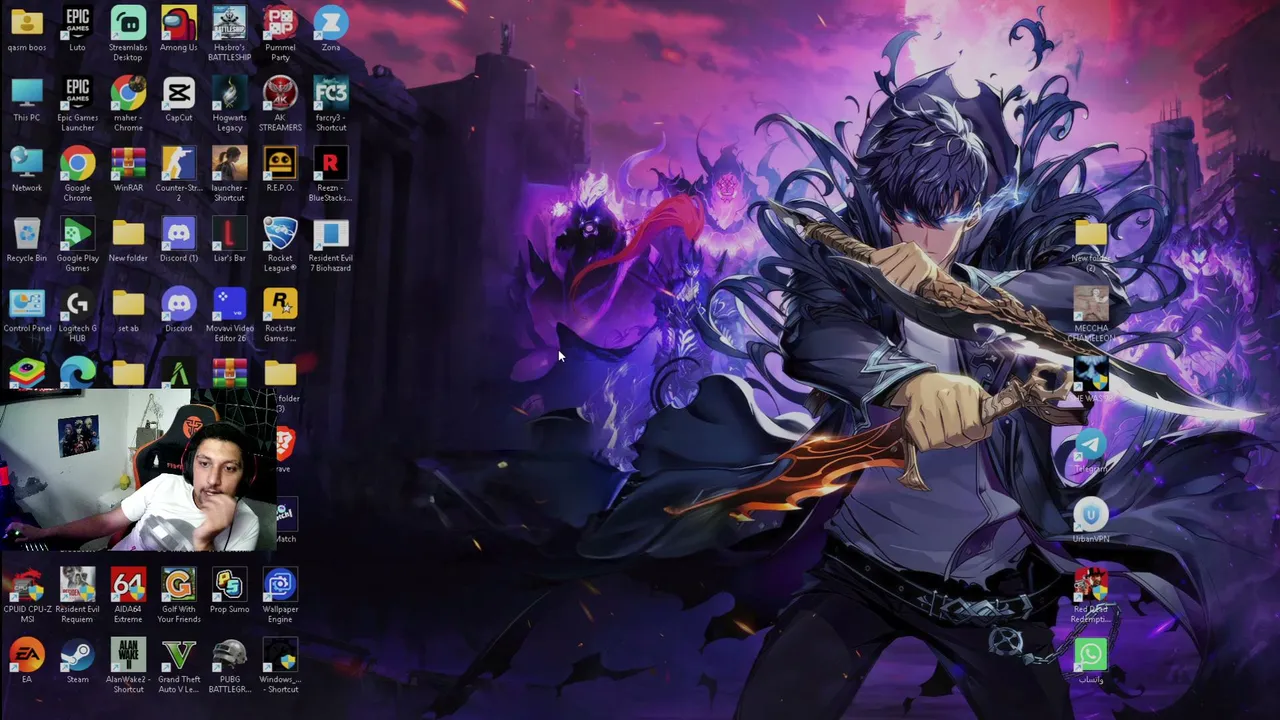This screenshot has width=1280, height=720.
Task: Select the AK STREAMERS shortcut
Action: [280, 104]
